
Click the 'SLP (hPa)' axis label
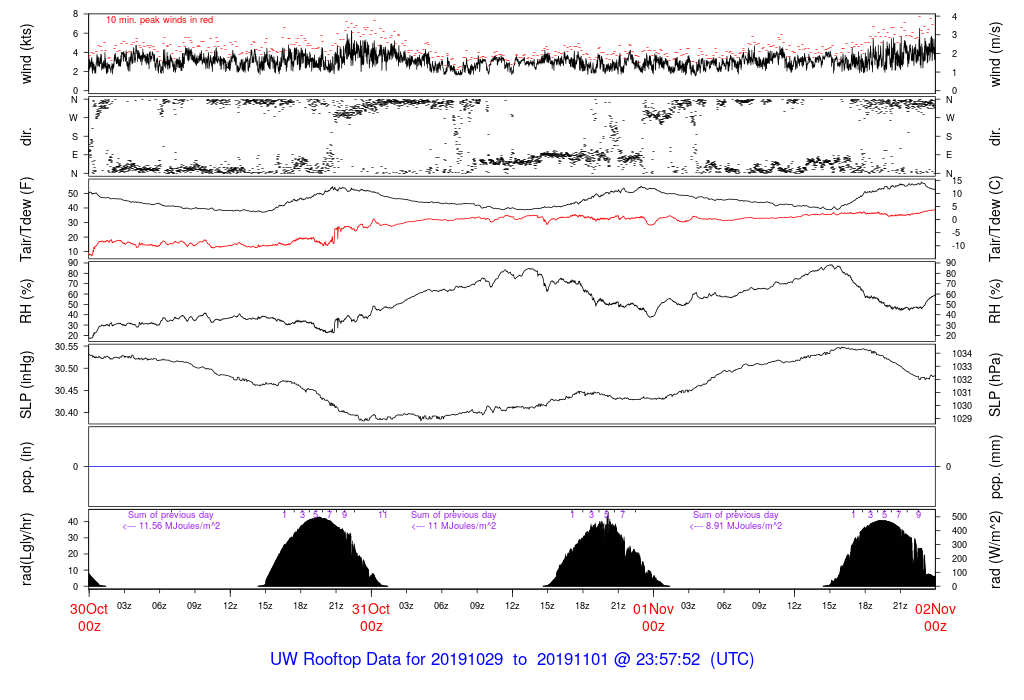[x=996, y=382]
